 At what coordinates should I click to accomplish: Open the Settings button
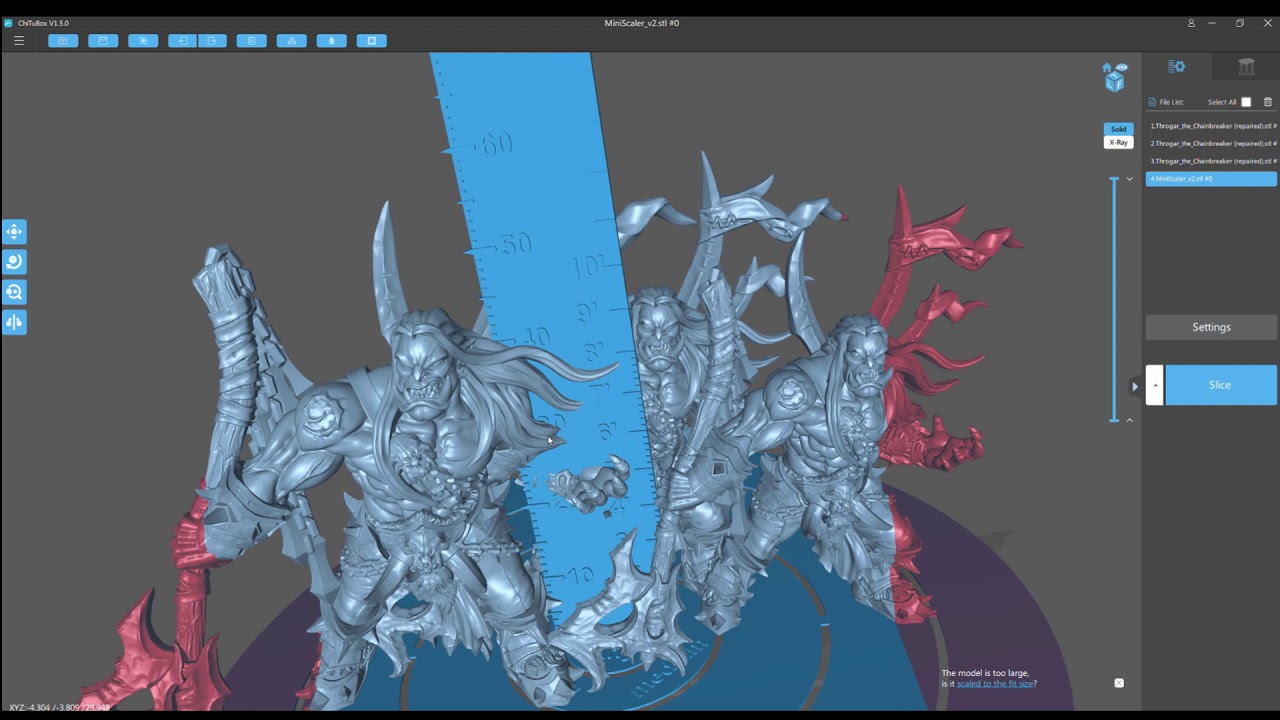(1212, 327)
